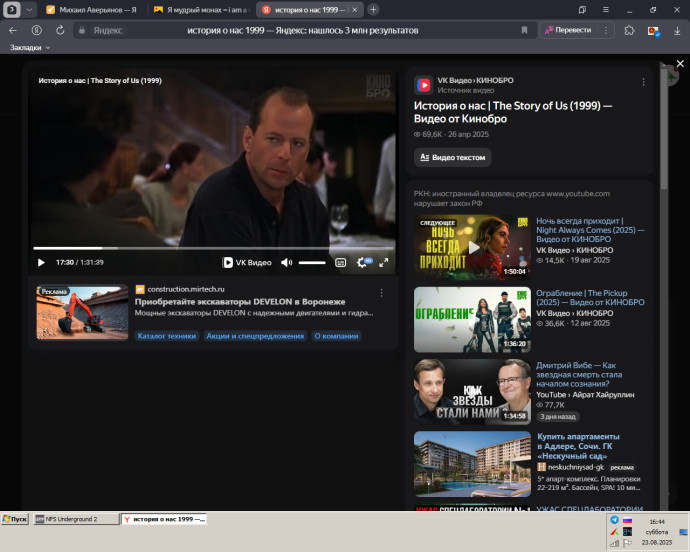The height and width of the screenshot is (552, 690).
Task: Open translate options three-dot menu
Action: pyautogui.click(x=606, y=30)
